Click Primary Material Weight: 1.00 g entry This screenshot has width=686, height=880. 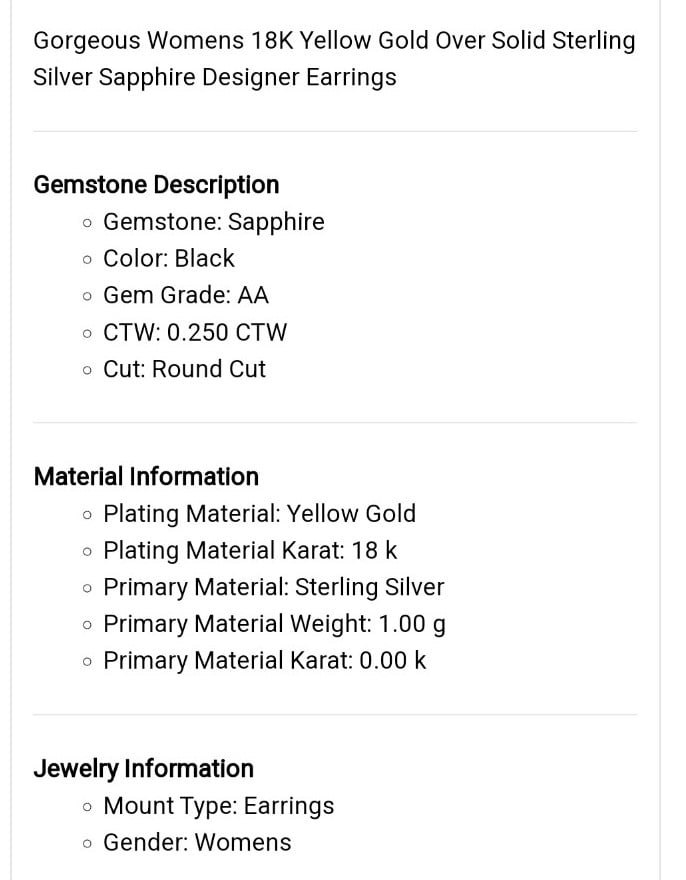(275, 625)
